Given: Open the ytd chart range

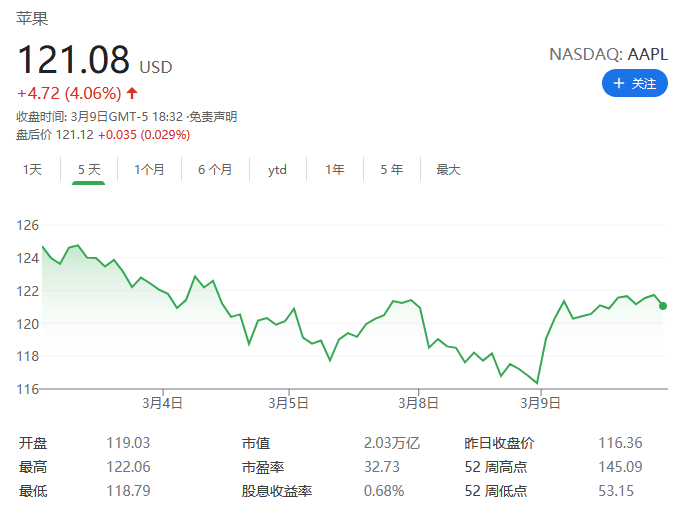Looking at the screenshot, I should pyautogui.click(x=277, y=170).
